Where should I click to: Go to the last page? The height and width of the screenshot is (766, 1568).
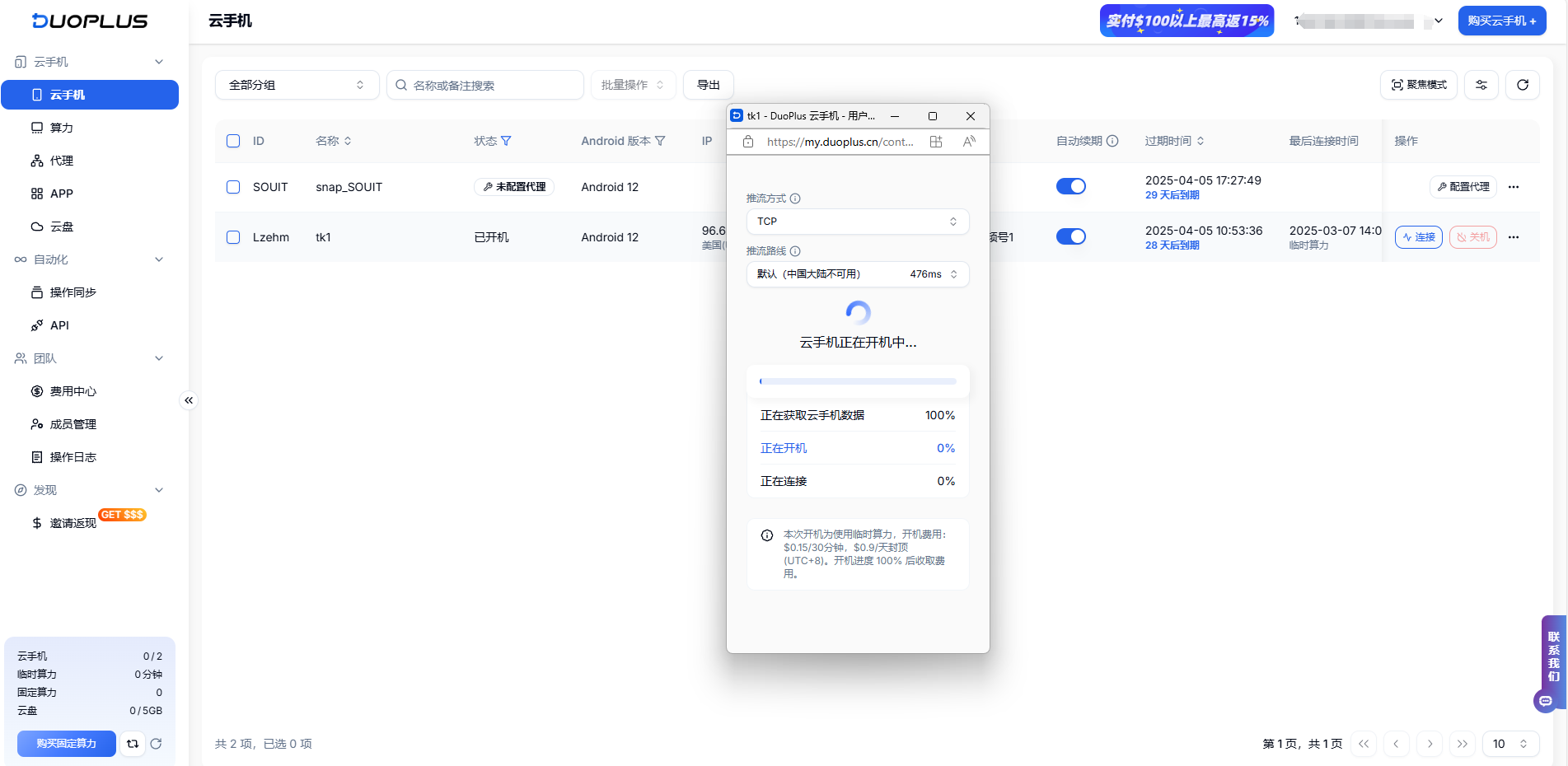pyautogui.click(x=1463, y=744)
